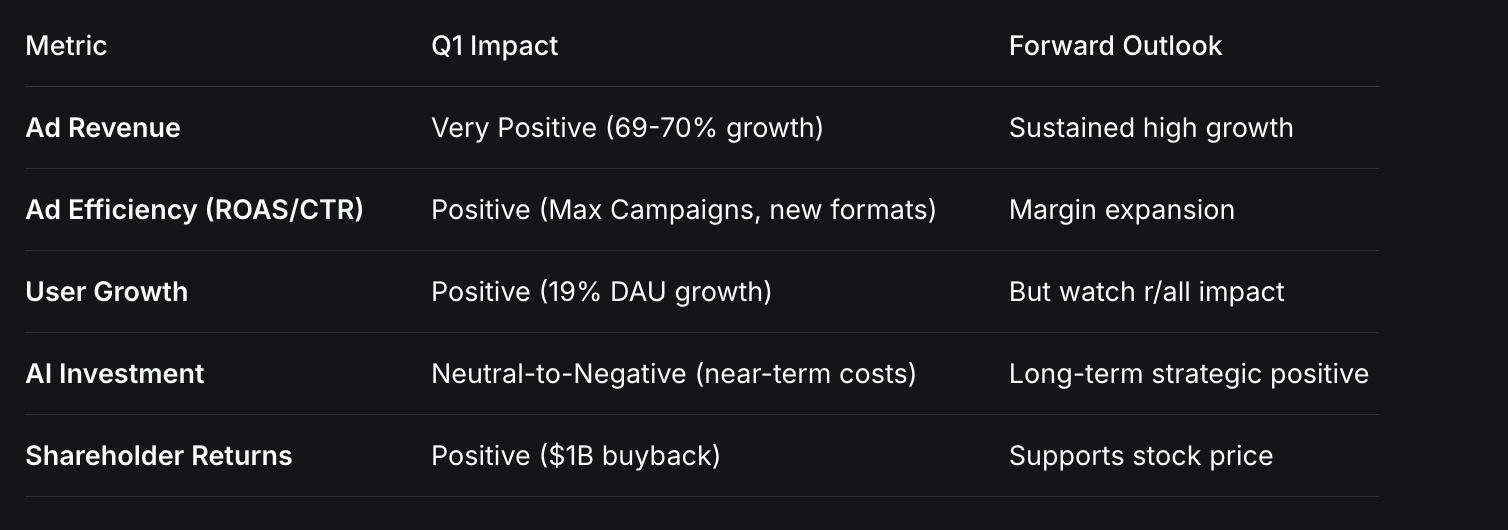Click the '$1B buyback' text

630,456
